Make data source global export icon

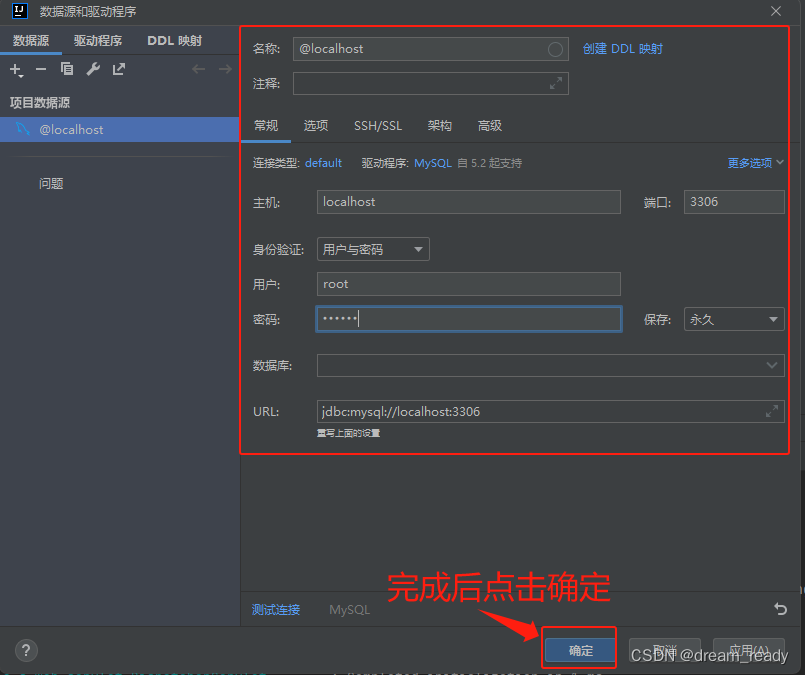click(x=119, y=69)
